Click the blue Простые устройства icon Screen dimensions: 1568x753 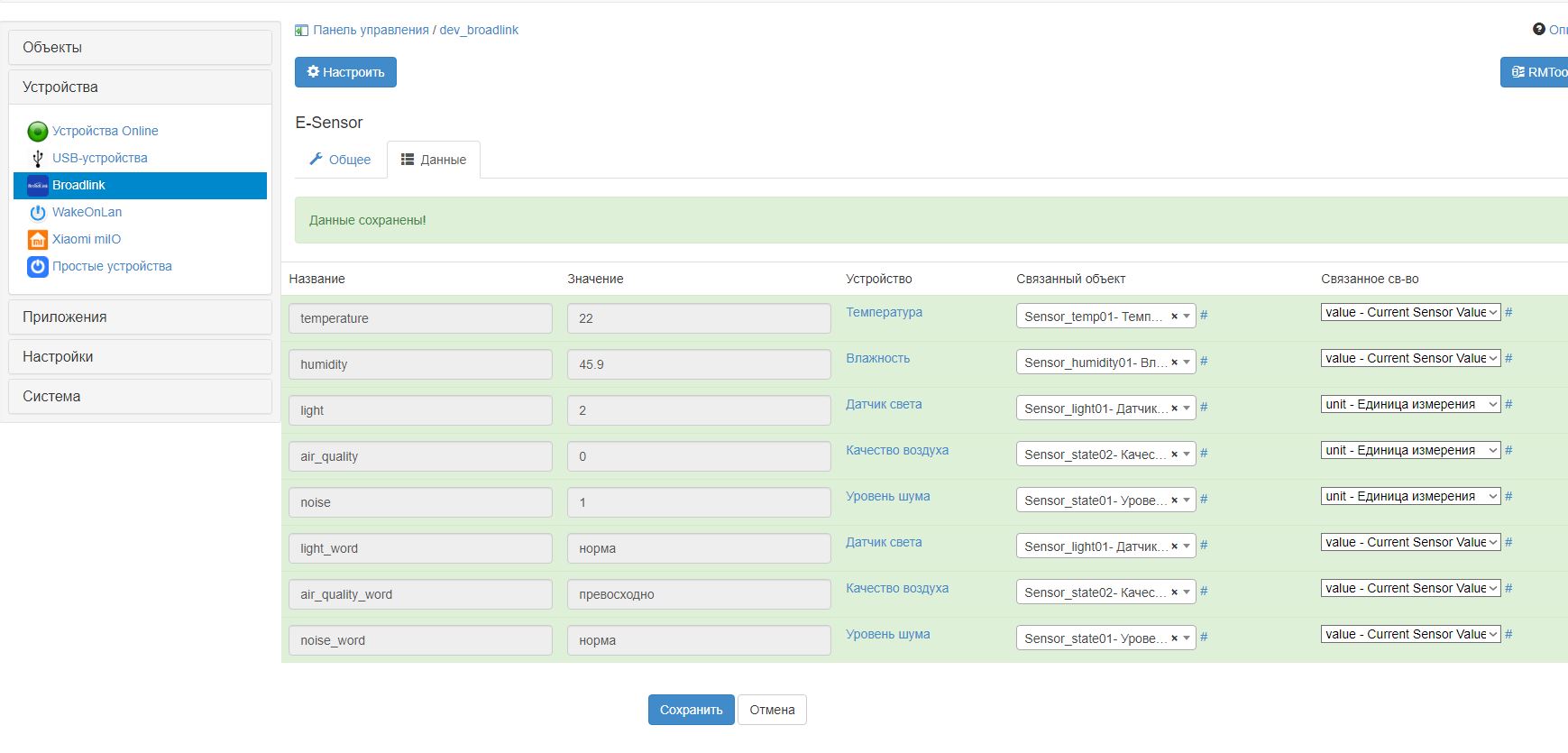37,267
